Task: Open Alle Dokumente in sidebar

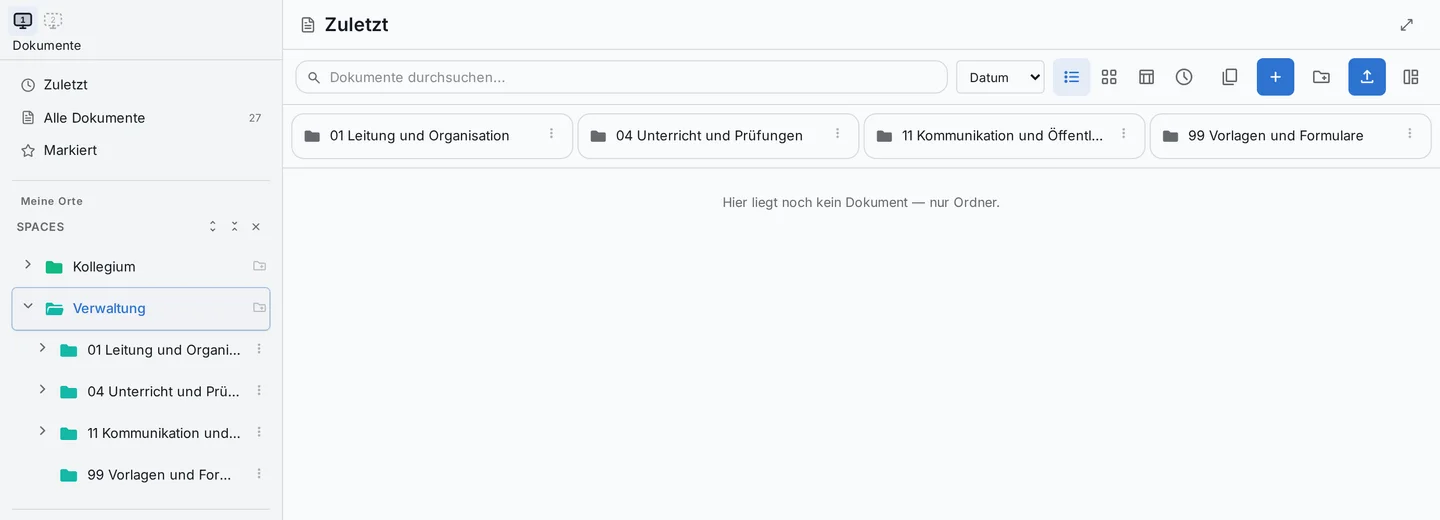Action: tap(141, 118)
